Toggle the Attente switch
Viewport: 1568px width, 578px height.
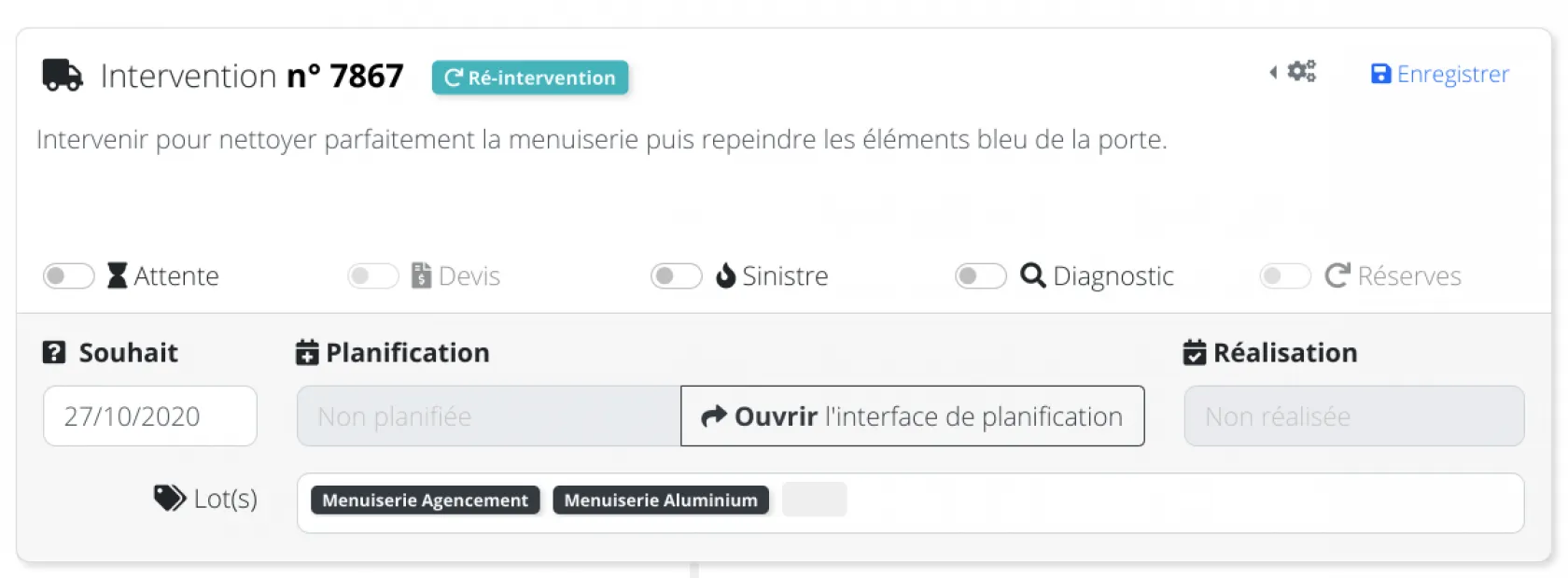tap(68, 276)
